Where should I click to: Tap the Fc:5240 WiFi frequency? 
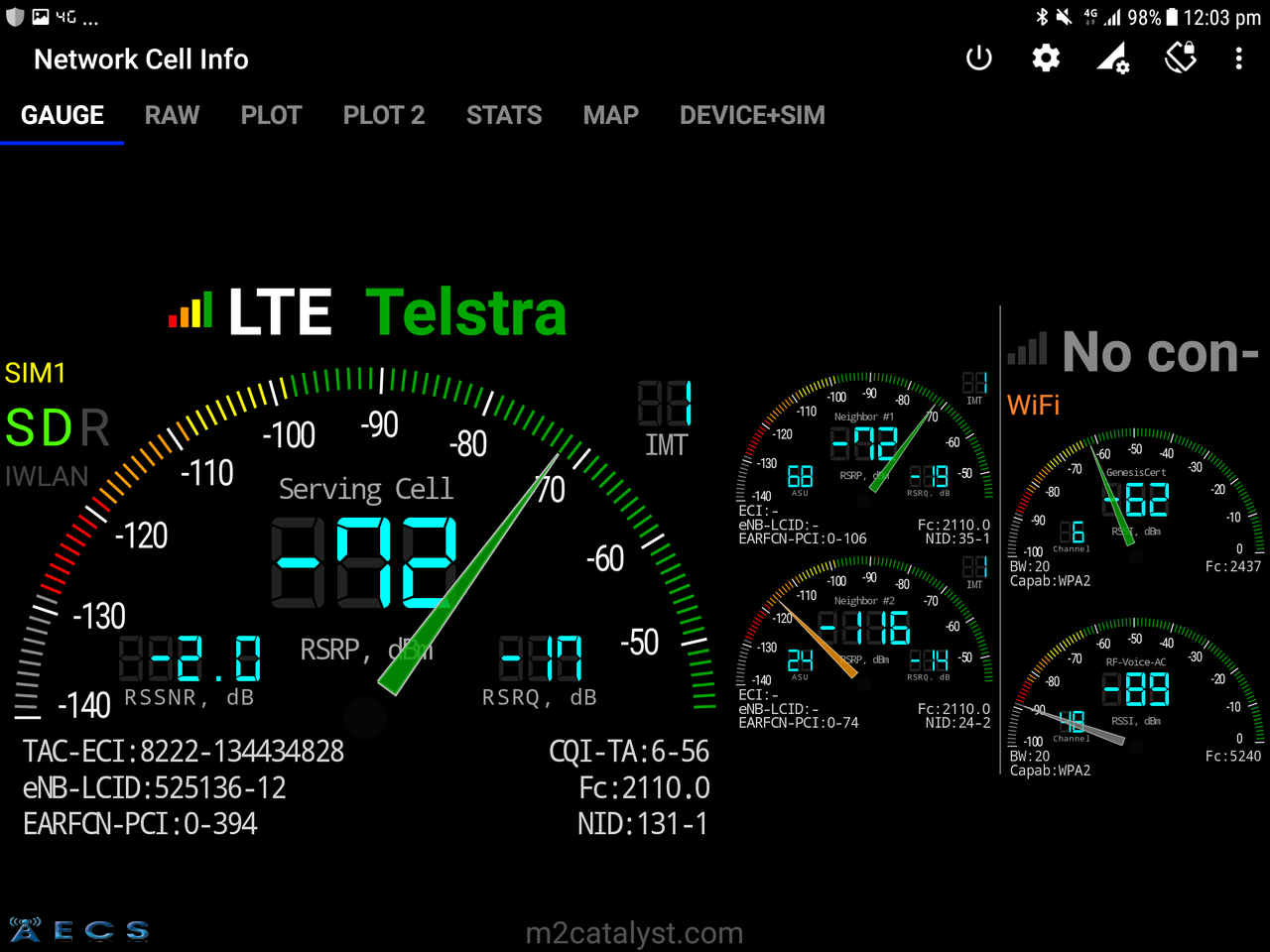pyautogui.click(x=1233, y=756)
